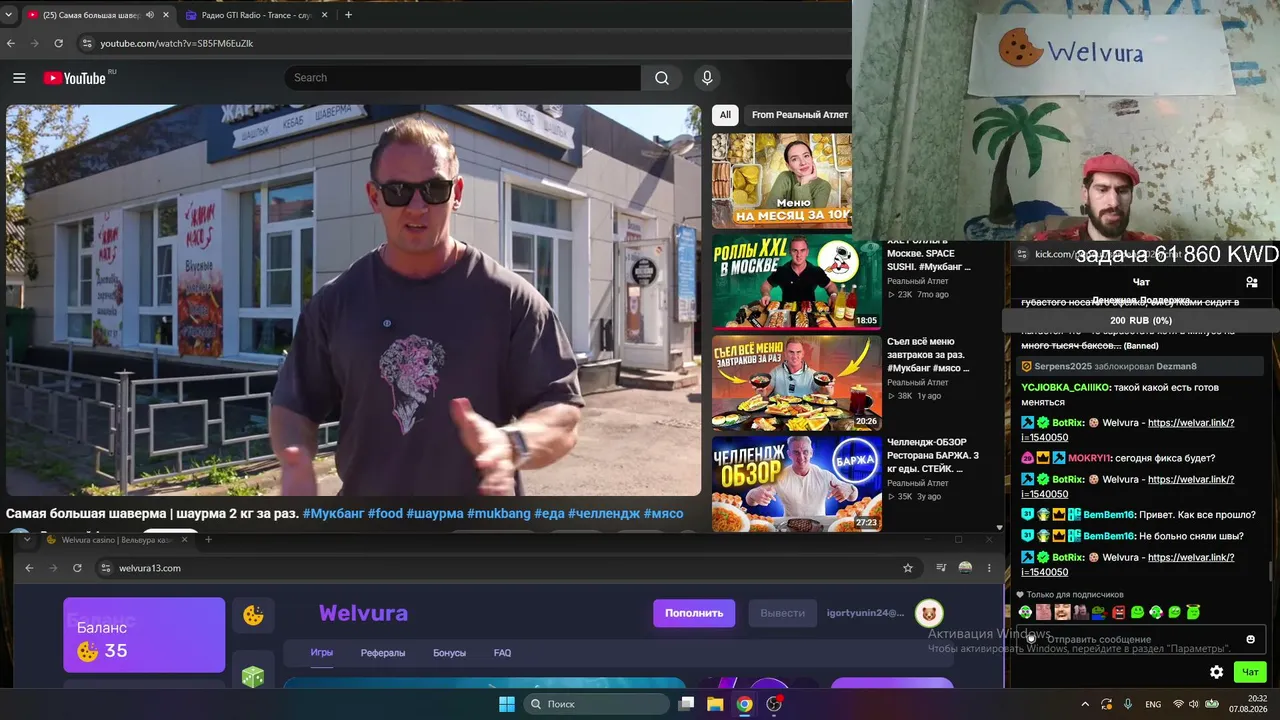Switch the ENG input language indicator
This screenshot has height=720, width=1280.
pos(1153,704)
